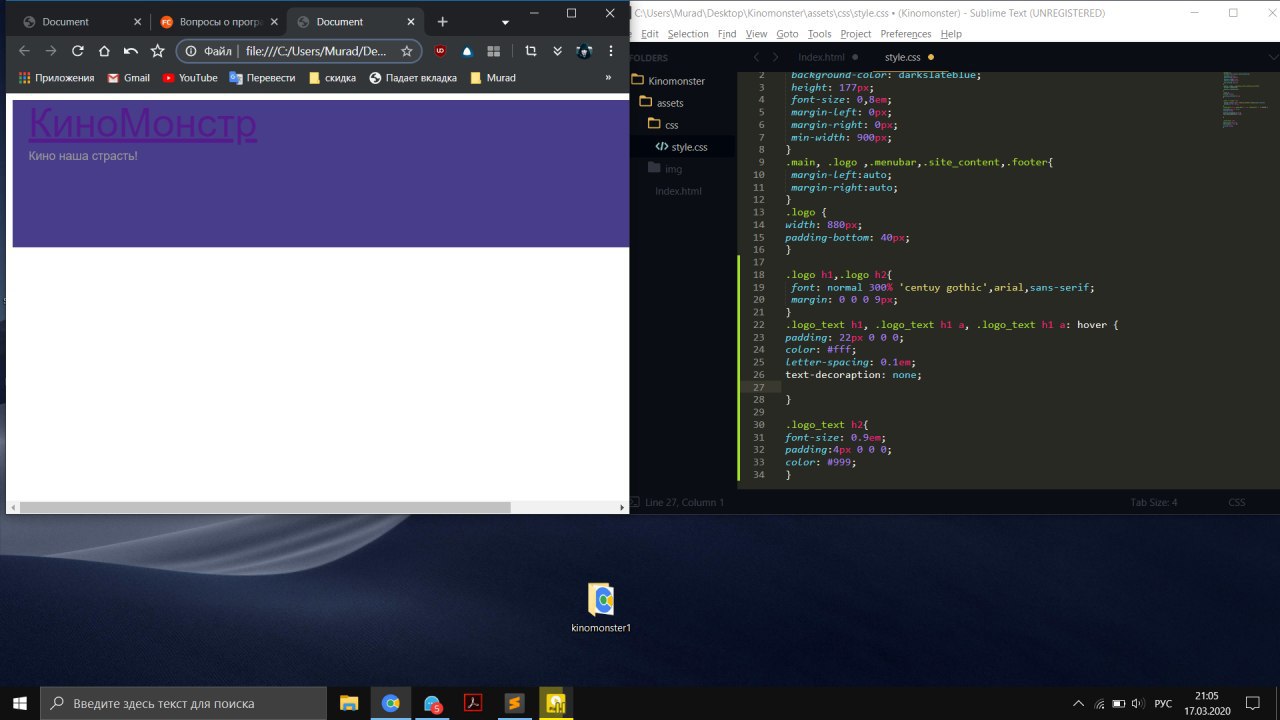Open the Chrome profile avatar
The height and width of the screenshot is (720, 1280).
coord(584,51)
